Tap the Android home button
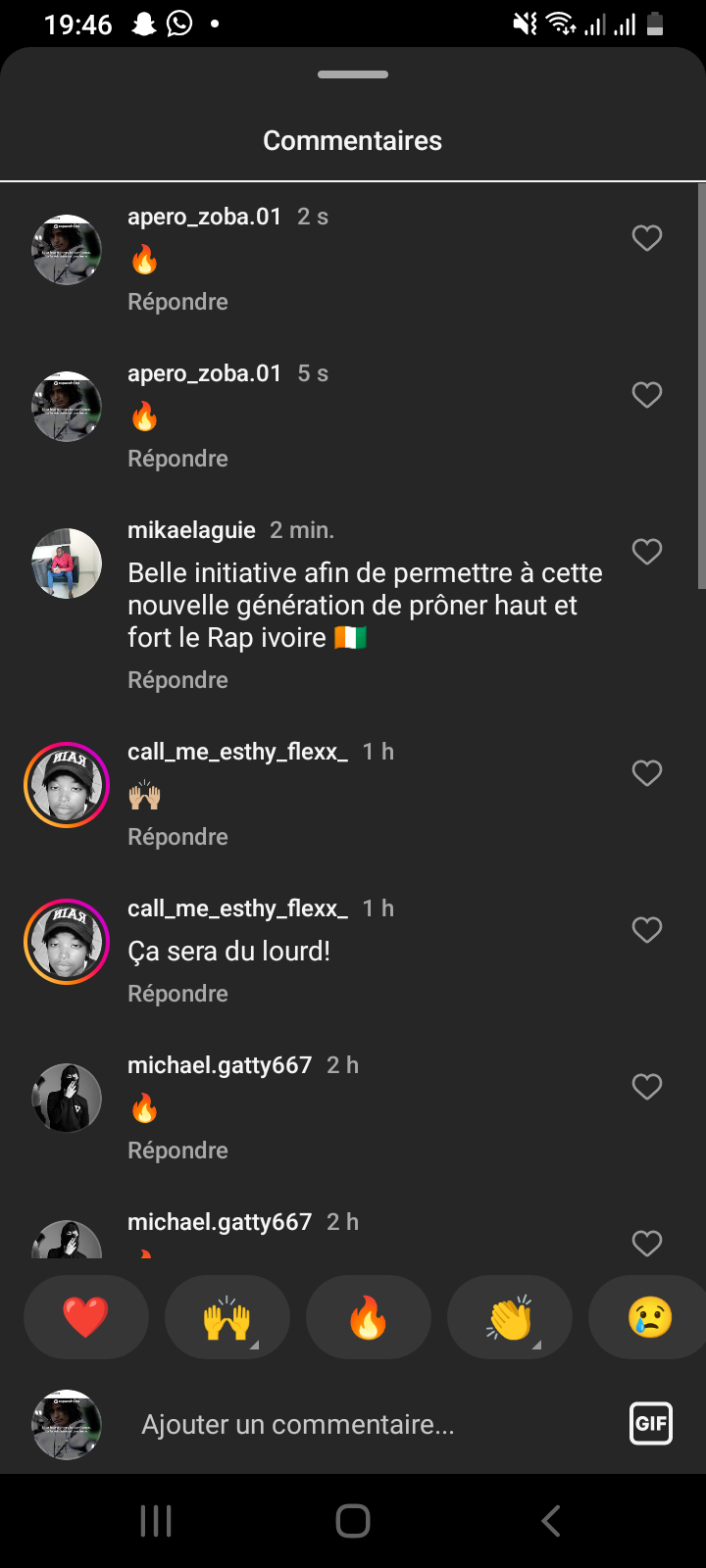The height and width of the screenshot is (1568, 706). click(353, 1521)
